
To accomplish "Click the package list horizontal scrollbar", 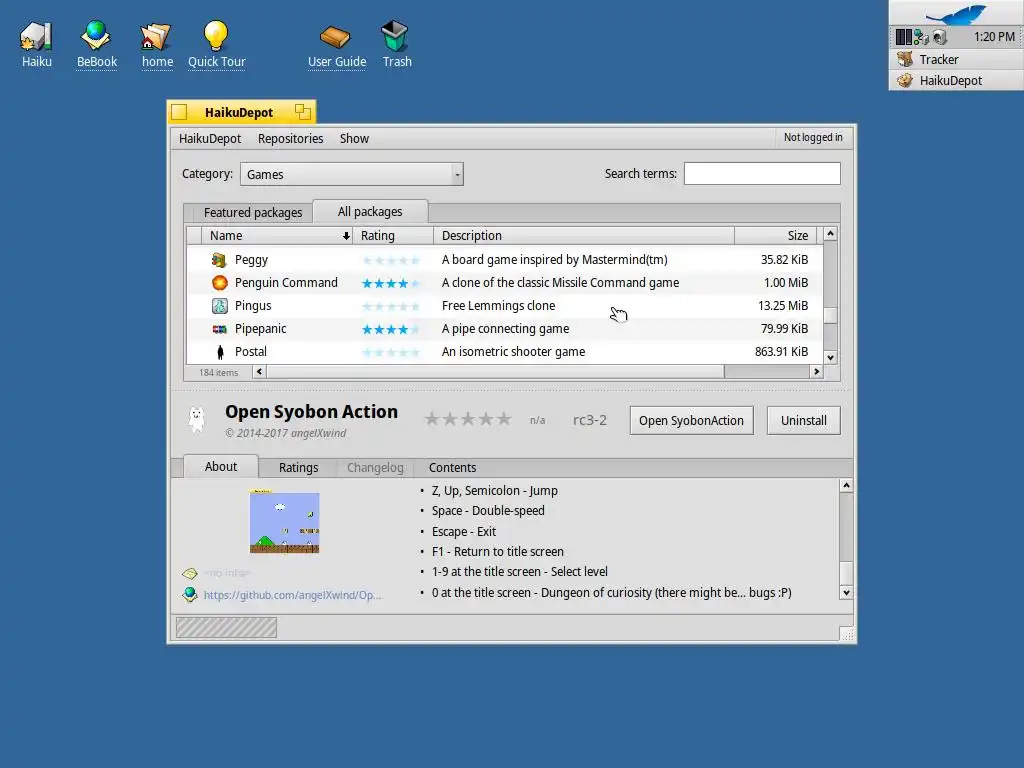I will (495, 372).
